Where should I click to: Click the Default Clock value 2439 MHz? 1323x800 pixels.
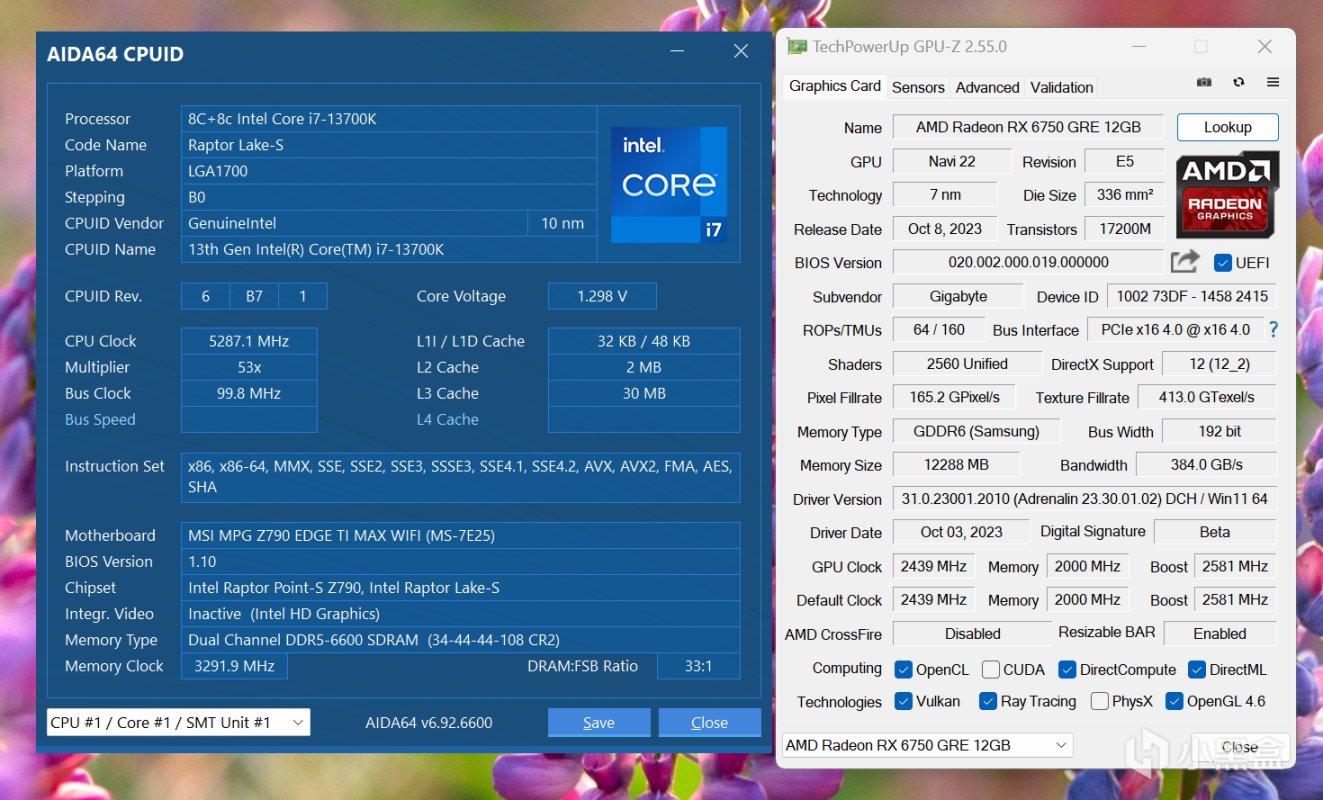[x=933, y=600]
